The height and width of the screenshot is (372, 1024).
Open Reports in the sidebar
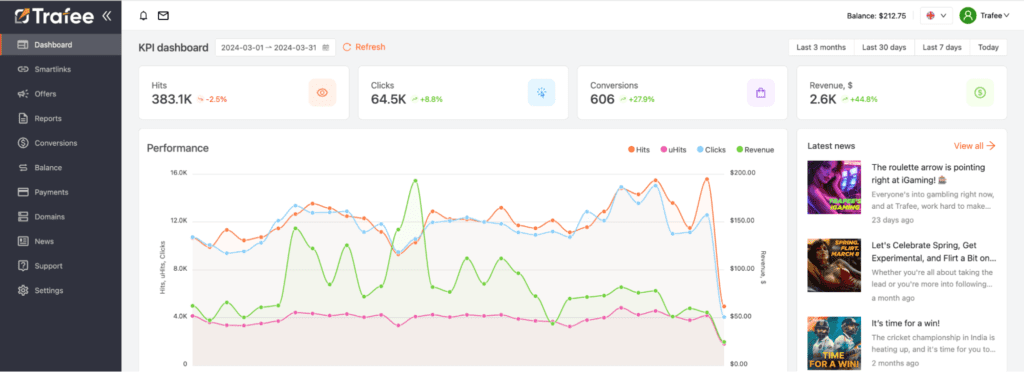(x=61, y=119)
